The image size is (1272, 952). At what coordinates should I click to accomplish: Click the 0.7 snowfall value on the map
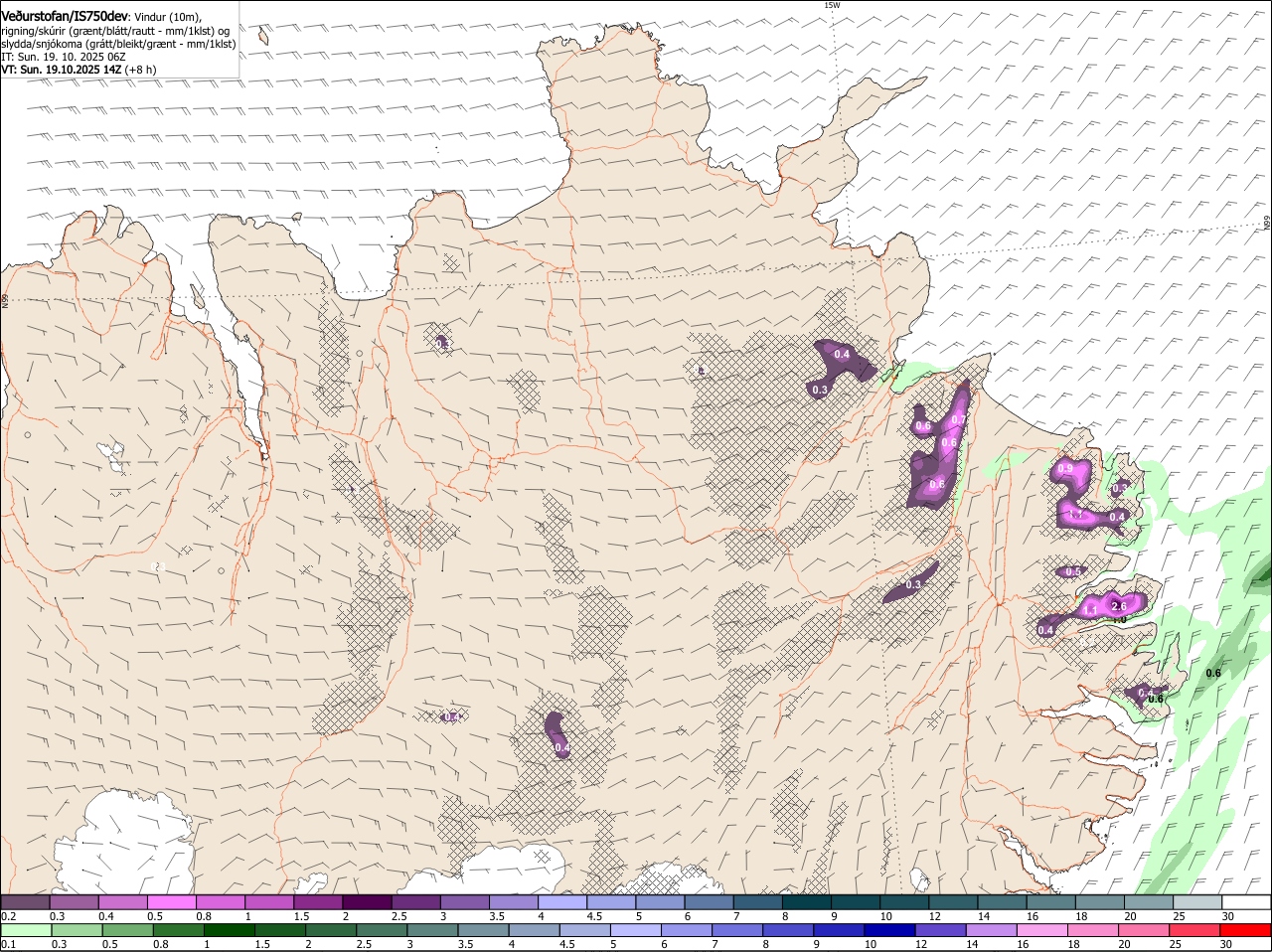click(959, 420)
